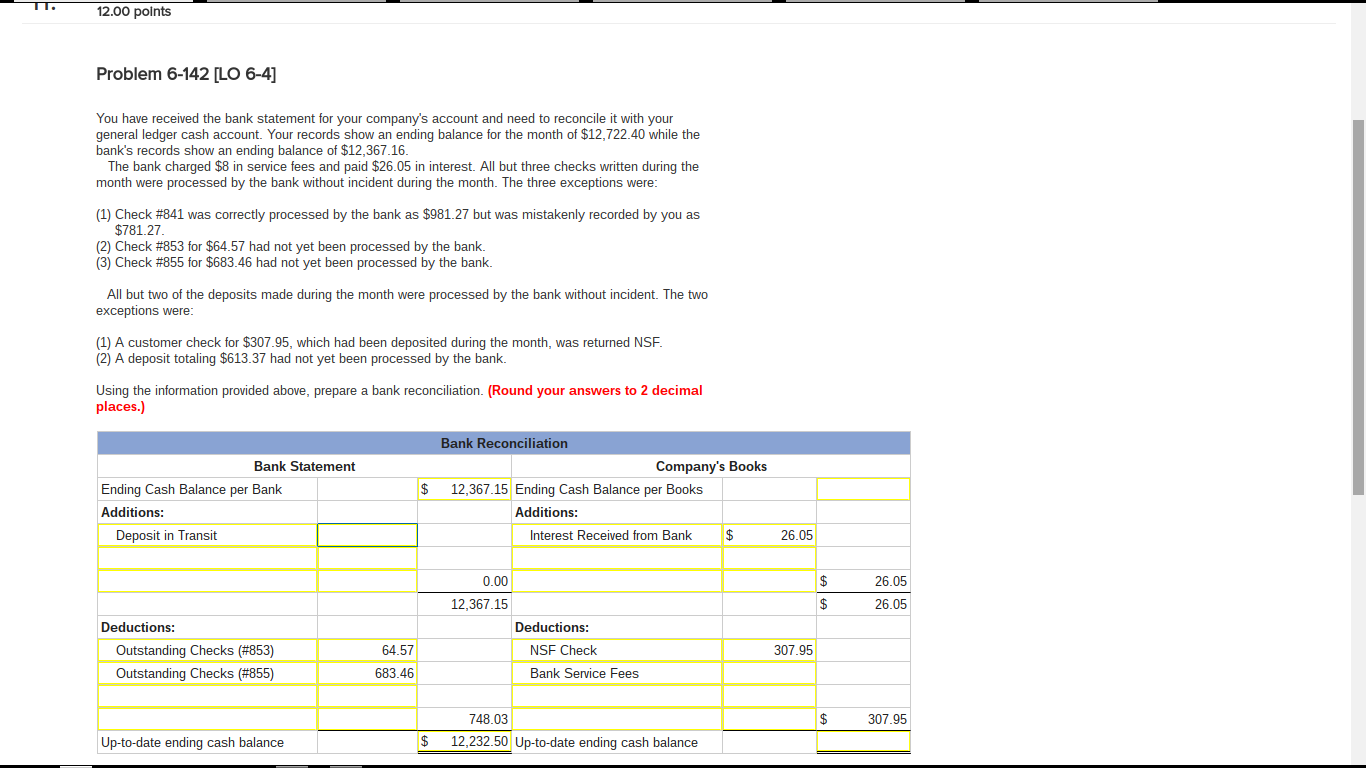
Task: Select the NSF Check label cell
Action: (616, 650)
